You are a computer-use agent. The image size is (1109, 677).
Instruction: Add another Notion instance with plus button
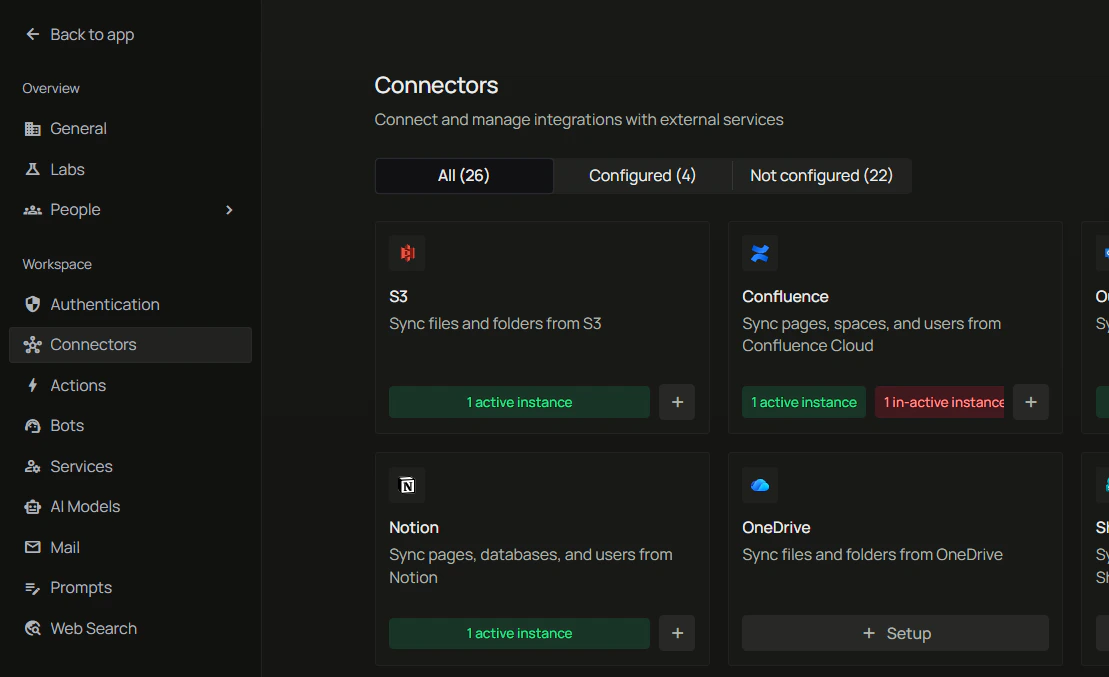[677, 633]
